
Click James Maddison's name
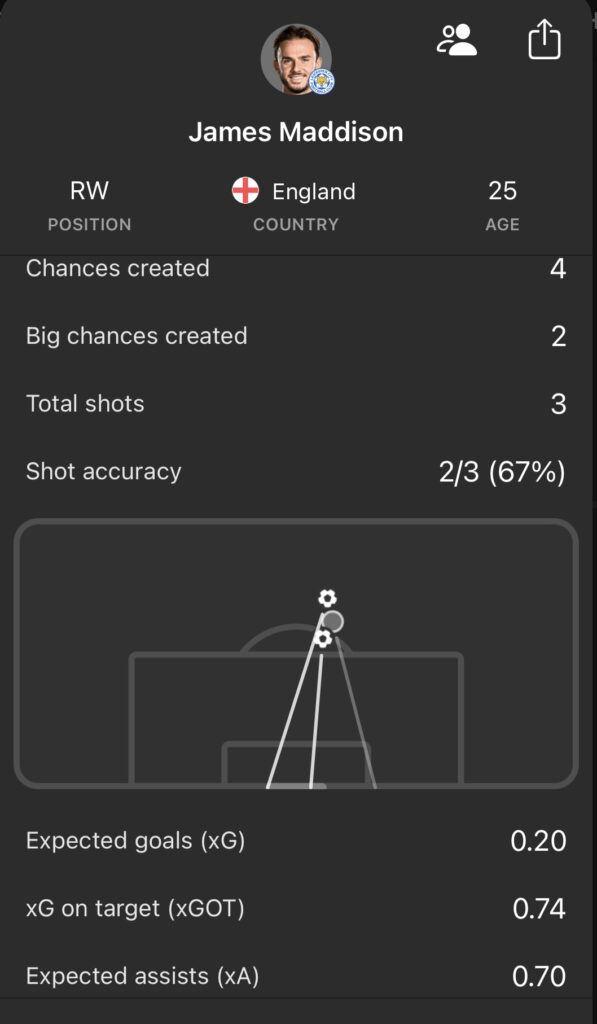point(298,131)
